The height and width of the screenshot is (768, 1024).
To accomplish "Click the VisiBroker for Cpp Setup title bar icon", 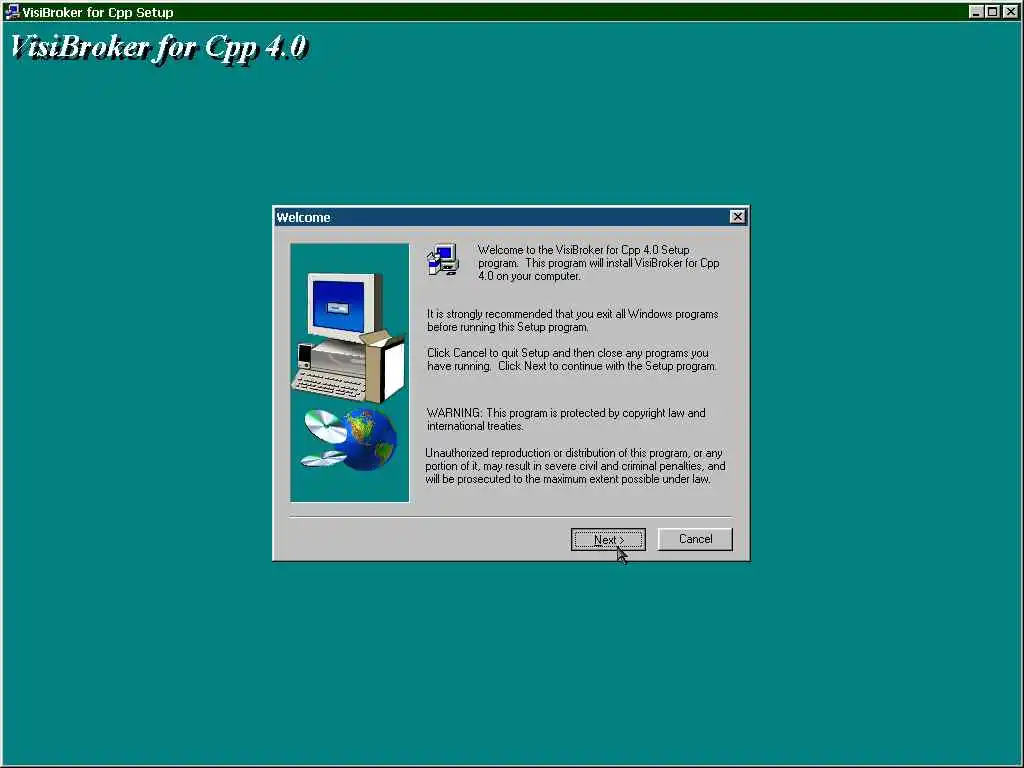I will pyautogui.click(x=12, y=12).
